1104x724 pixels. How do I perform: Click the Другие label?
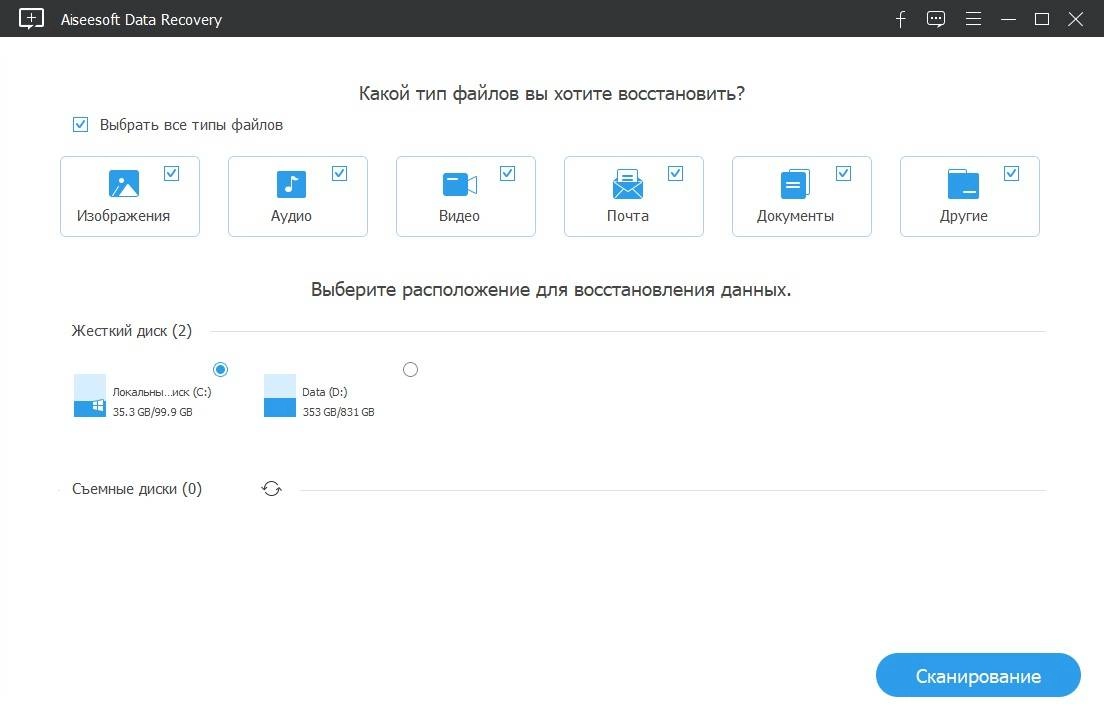963,216
